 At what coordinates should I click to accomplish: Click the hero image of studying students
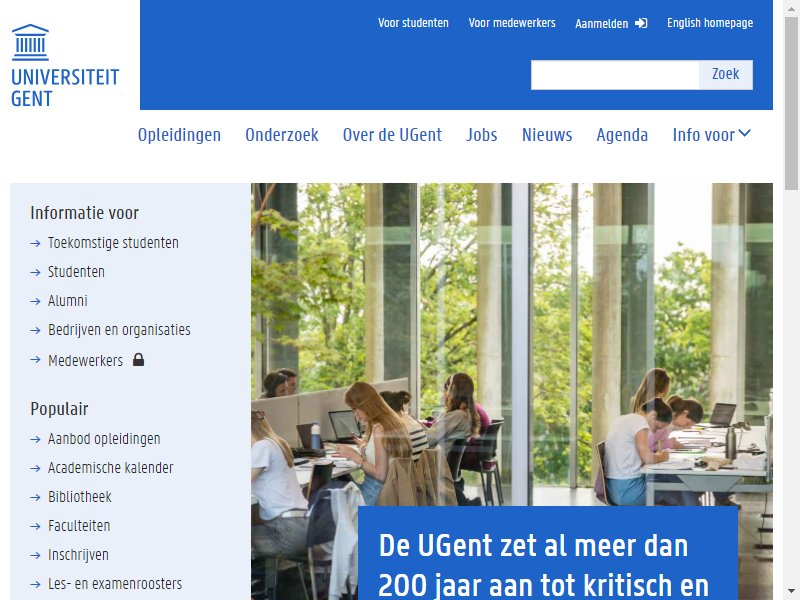click(512, 344)
